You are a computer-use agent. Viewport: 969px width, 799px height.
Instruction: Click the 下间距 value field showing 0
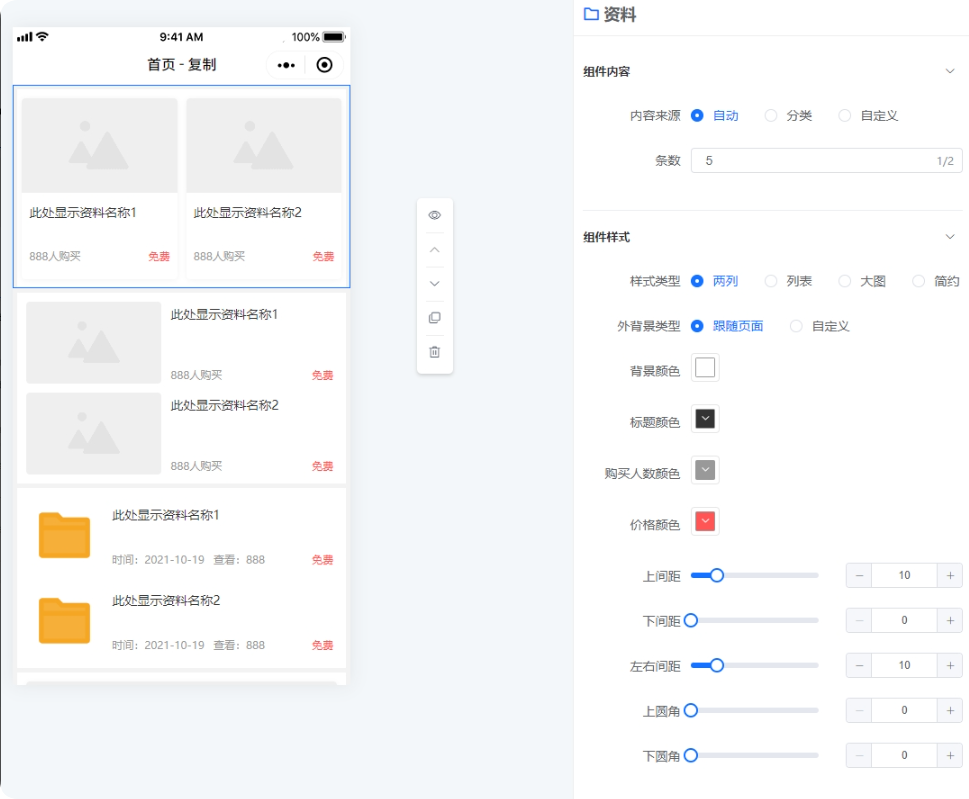point(904,620)
